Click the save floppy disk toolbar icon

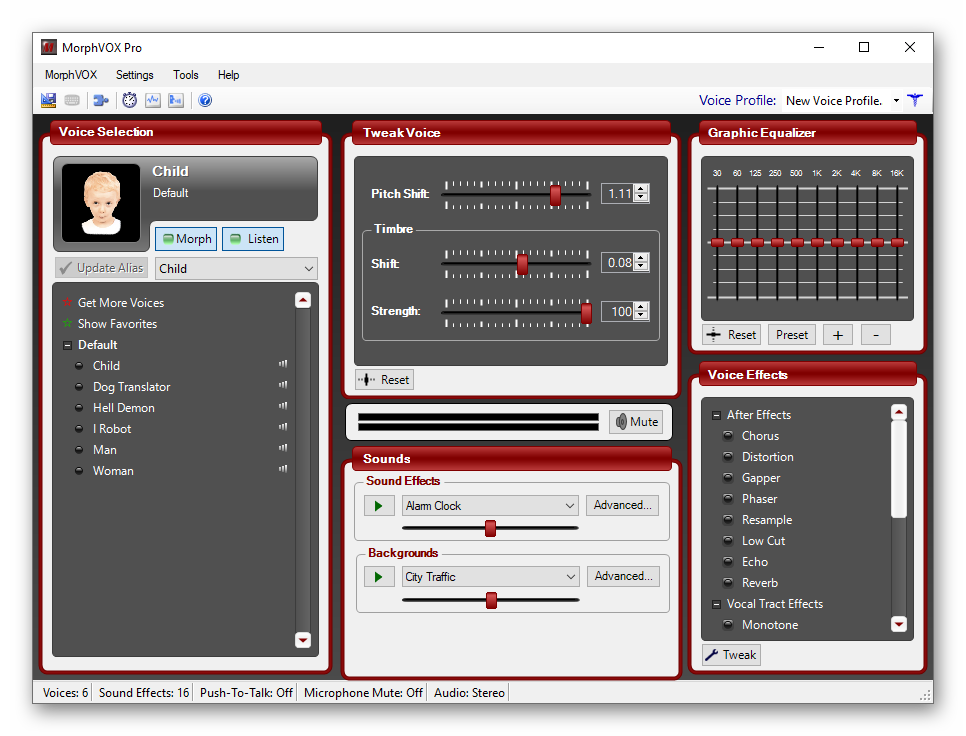(49, 100)
